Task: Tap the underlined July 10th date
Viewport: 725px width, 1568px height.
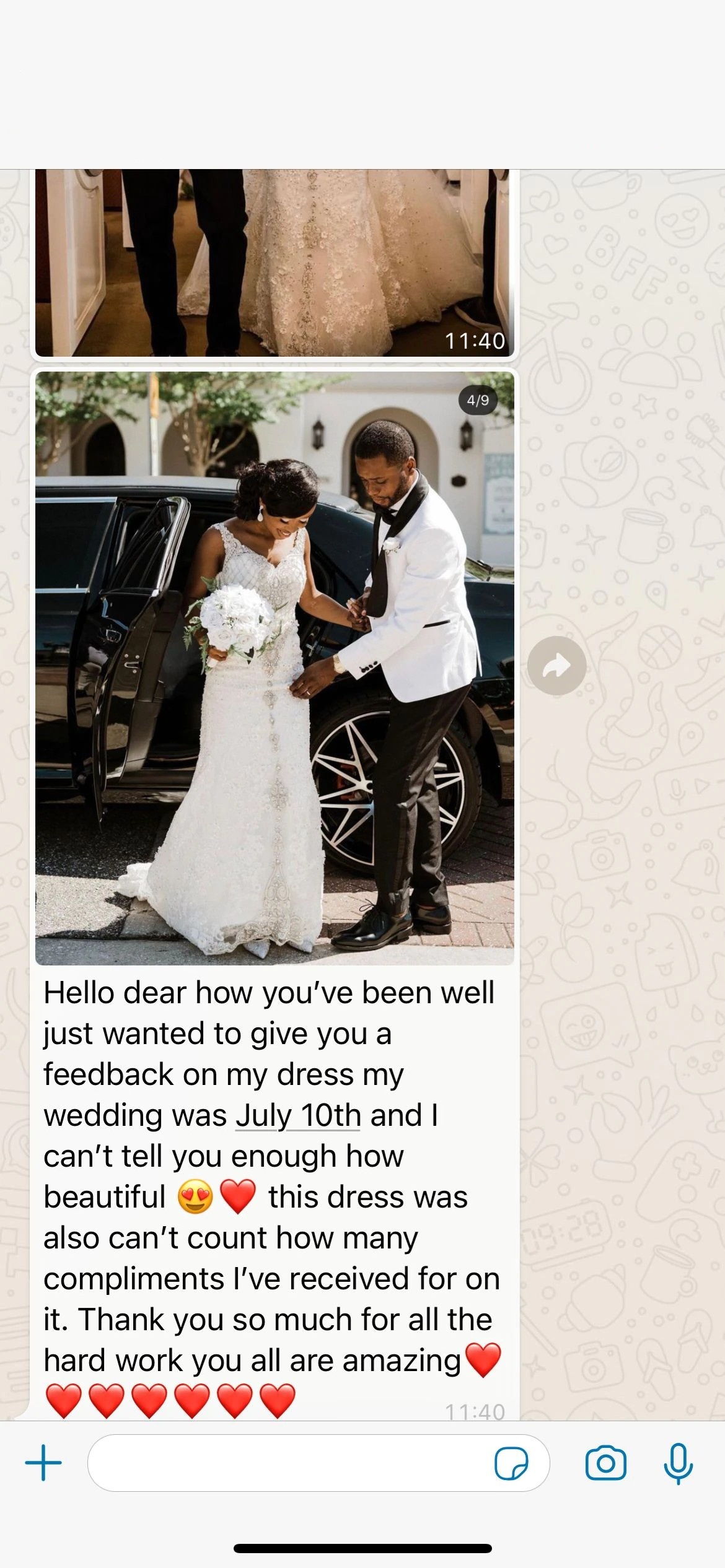Action: (x=298, y=1115)
